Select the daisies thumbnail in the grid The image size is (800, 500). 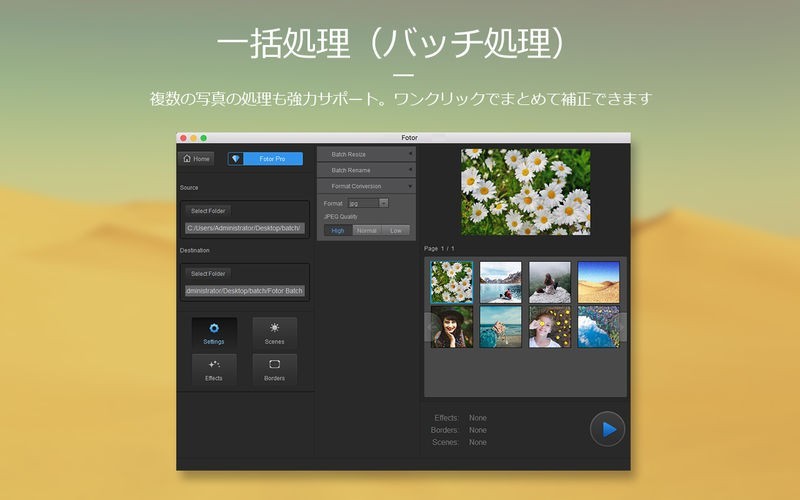(452, 281)
